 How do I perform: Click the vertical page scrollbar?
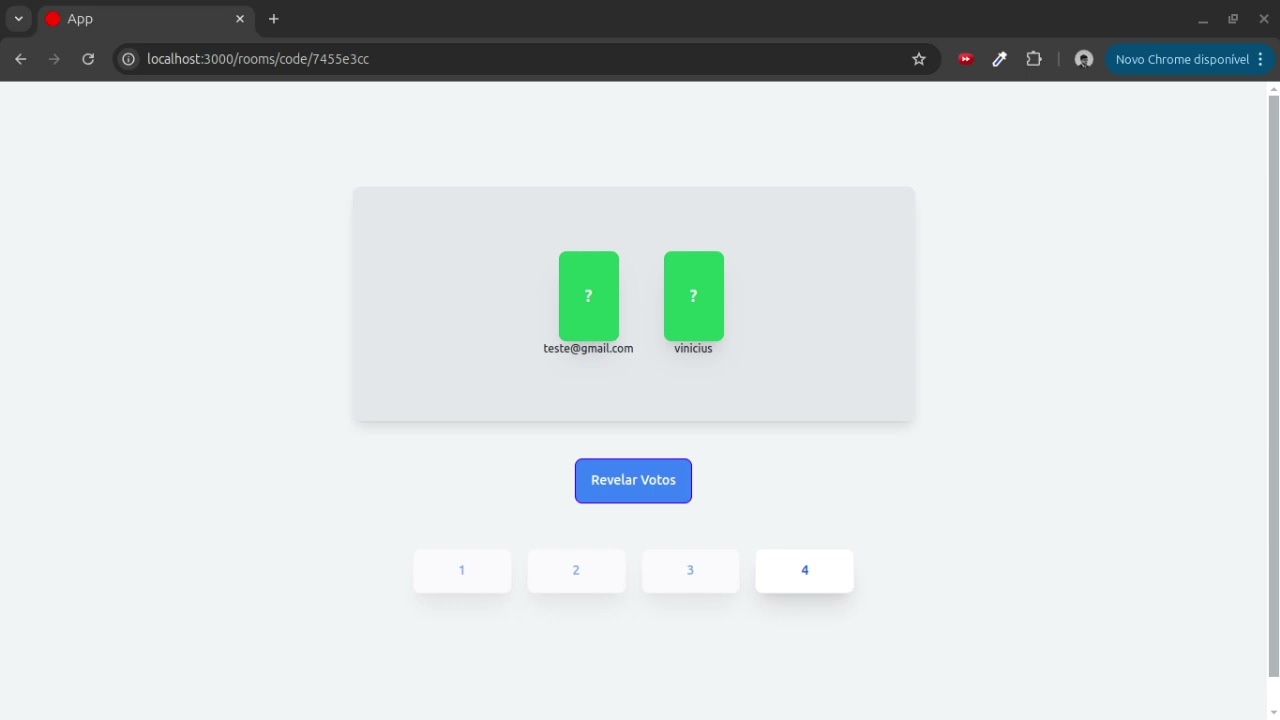(1273, 386)
